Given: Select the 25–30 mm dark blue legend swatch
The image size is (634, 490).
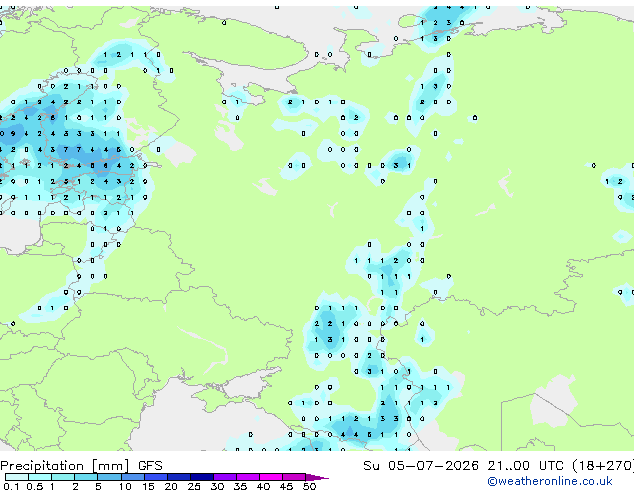Looking at the screenshot, I should pos(201,477).
